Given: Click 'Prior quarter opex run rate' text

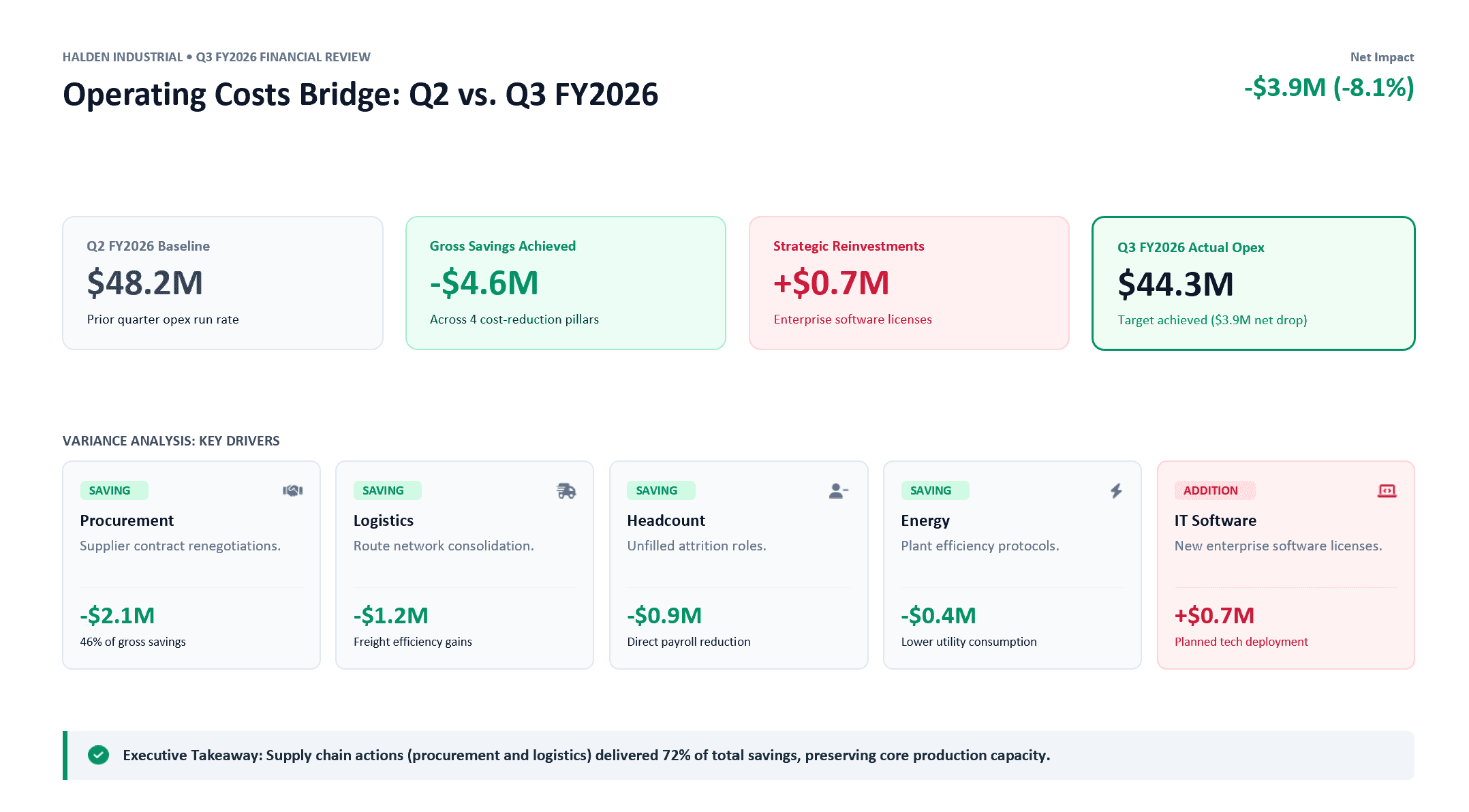Looking at the screenshot, I should point(163,319).
